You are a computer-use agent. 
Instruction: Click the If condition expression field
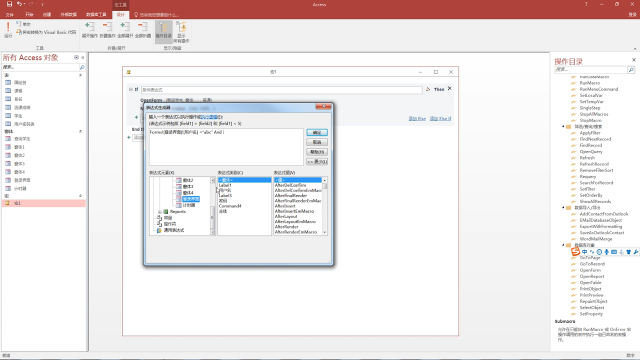pyautogui.click(x=281, y=89)
